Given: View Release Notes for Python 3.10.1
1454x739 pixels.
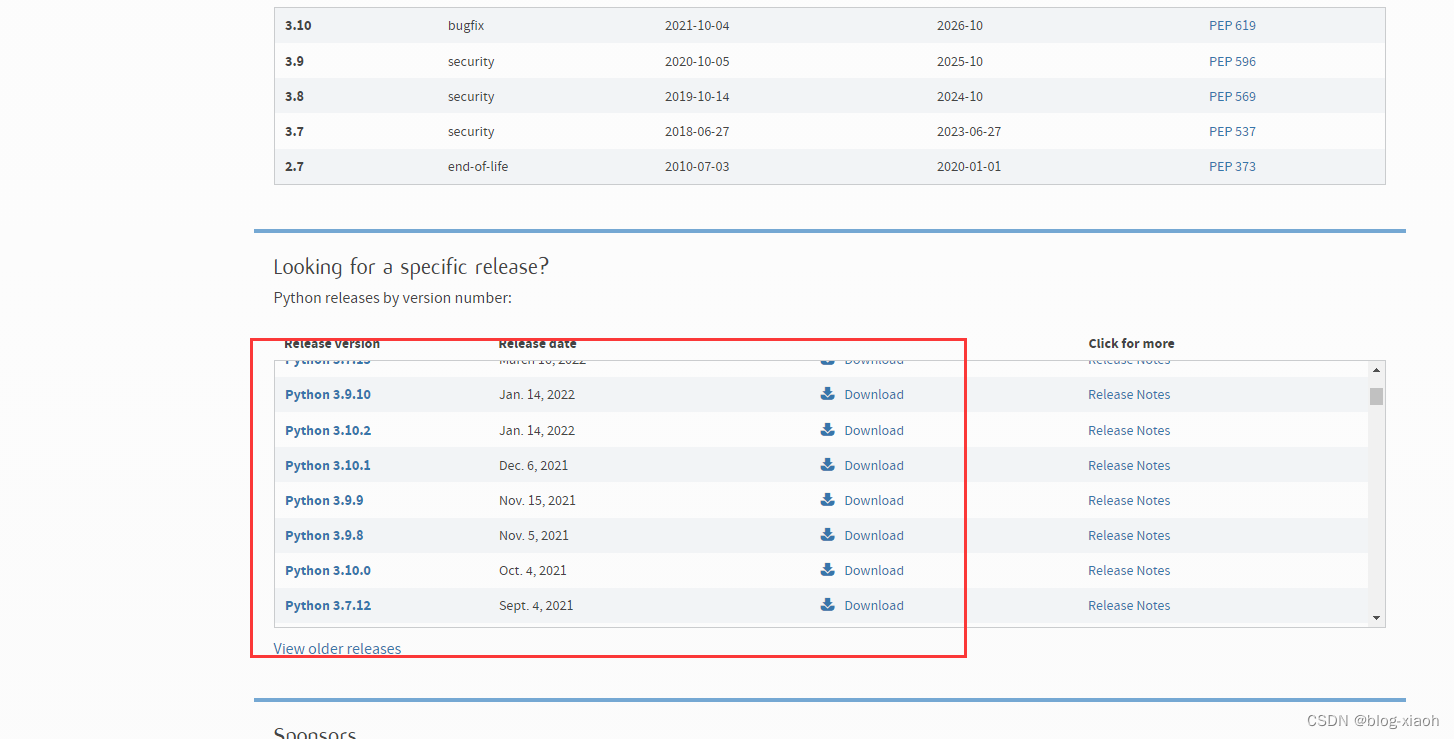Looking at the screenshot, I should tap(1129, 466).
